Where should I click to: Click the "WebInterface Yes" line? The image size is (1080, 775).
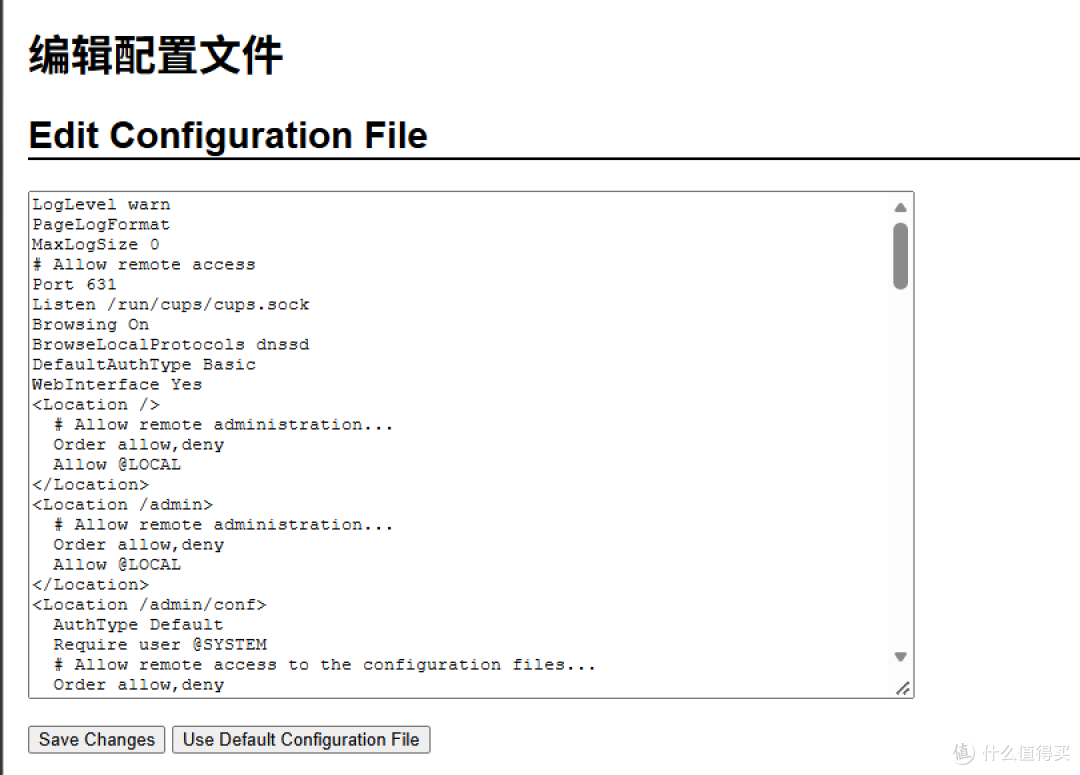click(x=117, y=384)
